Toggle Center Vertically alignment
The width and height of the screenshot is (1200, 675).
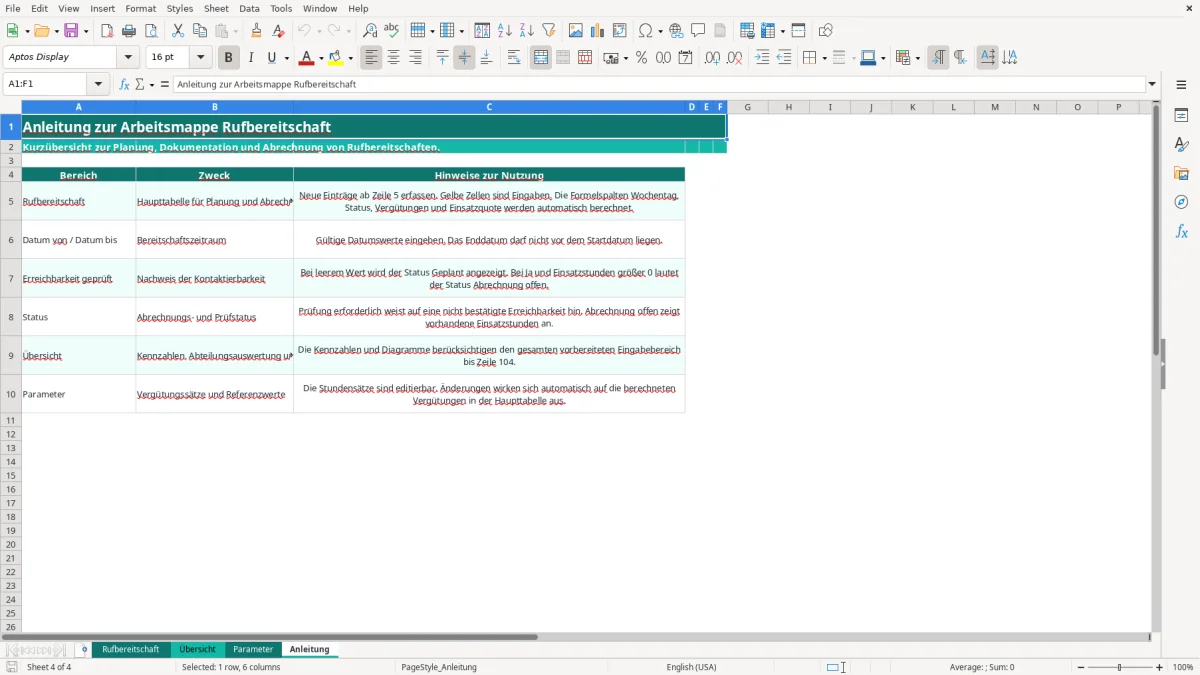point(464,58)
